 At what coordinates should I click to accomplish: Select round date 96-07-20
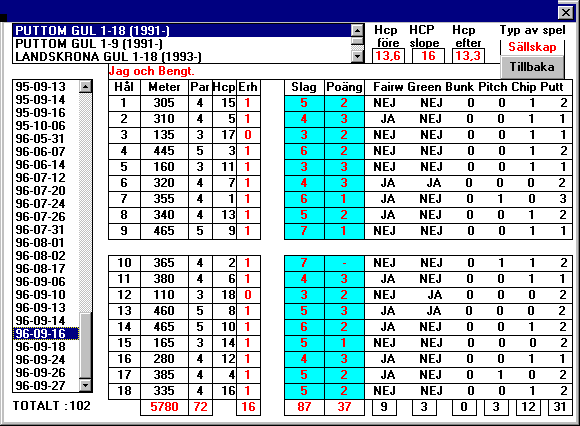click(46, 190)
